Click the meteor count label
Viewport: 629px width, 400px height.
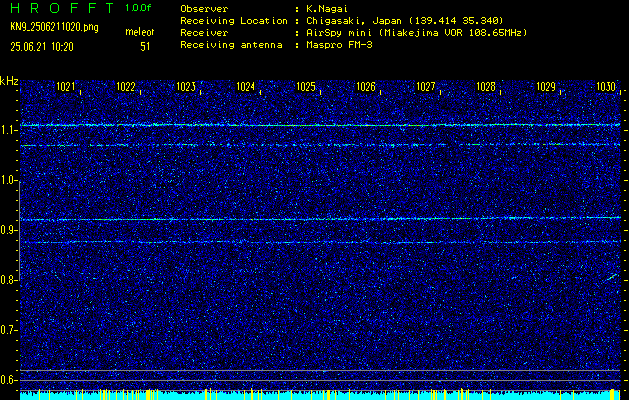[140, 32]
